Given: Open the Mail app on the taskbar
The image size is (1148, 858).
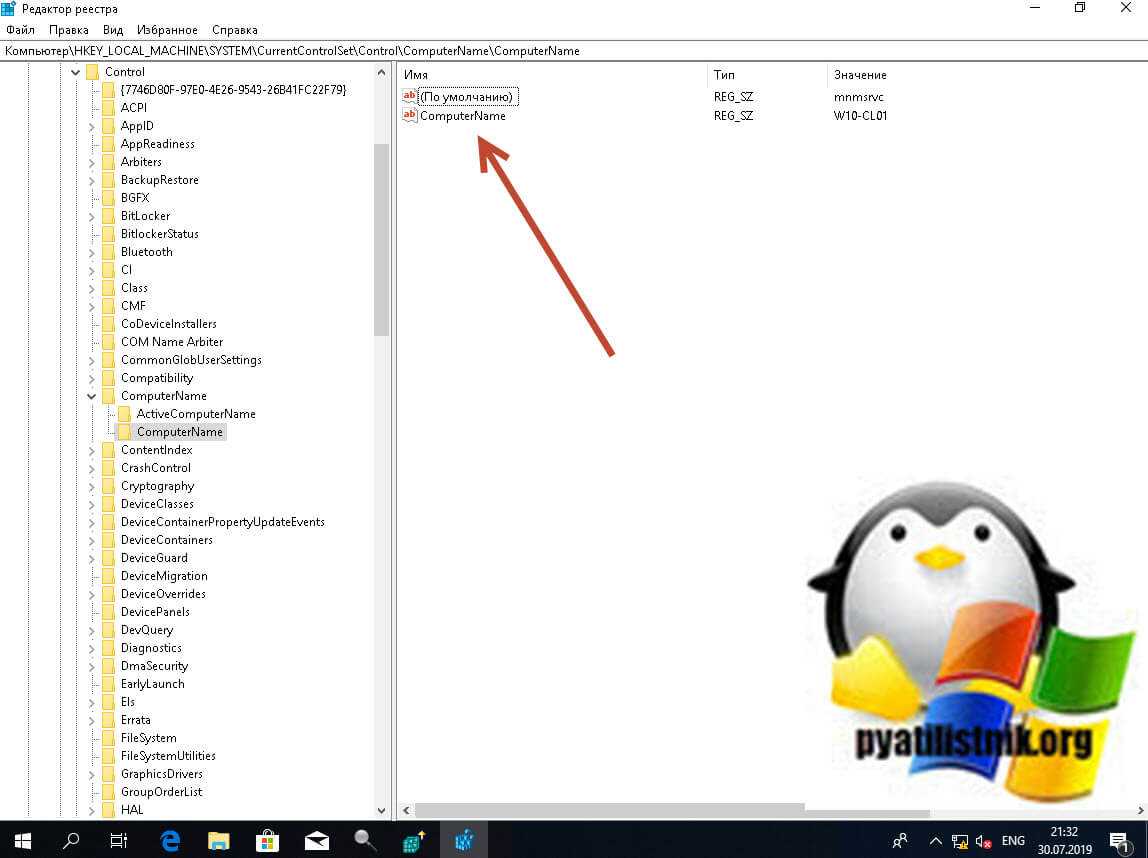Looking at the screenshot, I should [316, 840].
